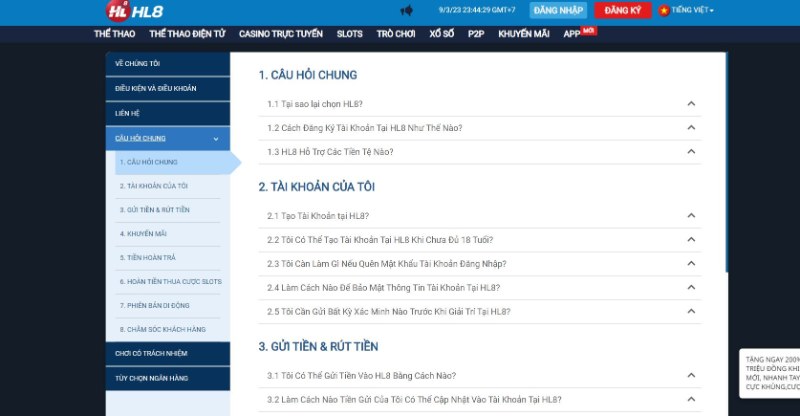Click question 2.4 about account security

pos(384,288)
